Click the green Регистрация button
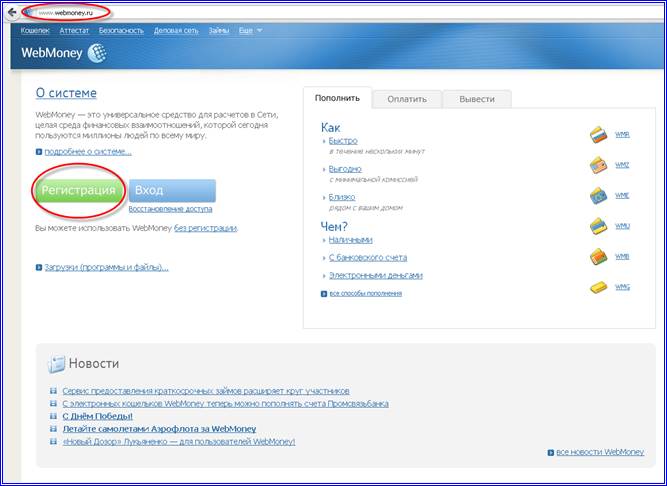The width and height of the screenshot is (667, 486). [x=79, y=190]
